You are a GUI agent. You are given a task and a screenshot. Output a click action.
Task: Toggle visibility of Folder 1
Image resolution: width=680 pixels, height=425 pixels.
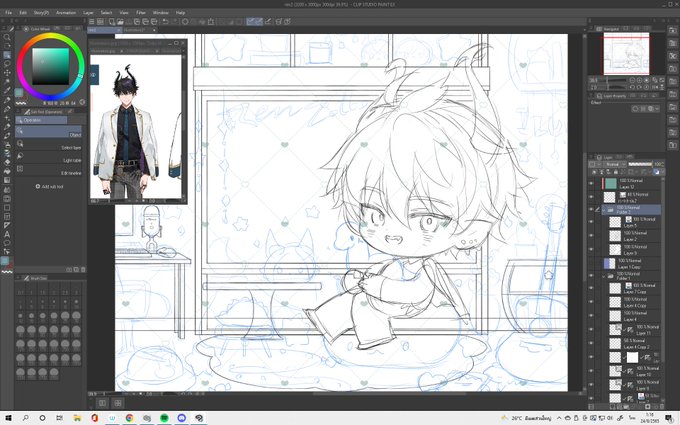click(x=591, y=276)
